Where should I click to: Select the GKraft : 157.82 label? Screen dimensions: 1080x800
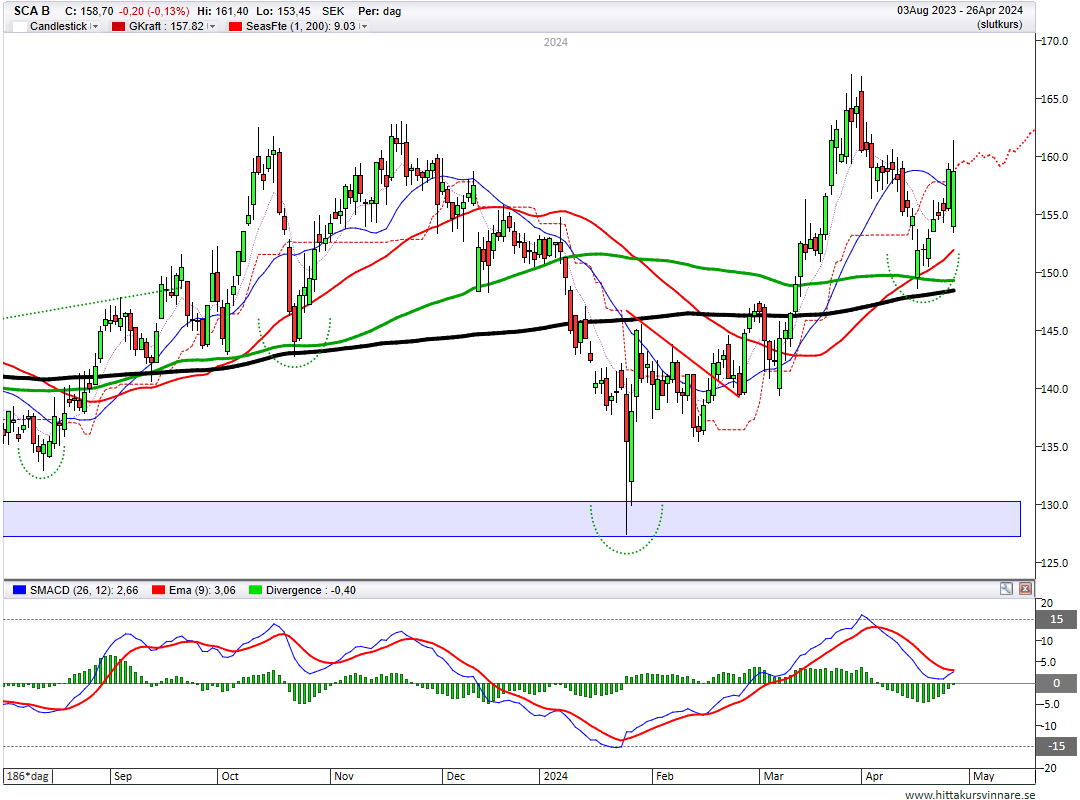pos(167,26)
